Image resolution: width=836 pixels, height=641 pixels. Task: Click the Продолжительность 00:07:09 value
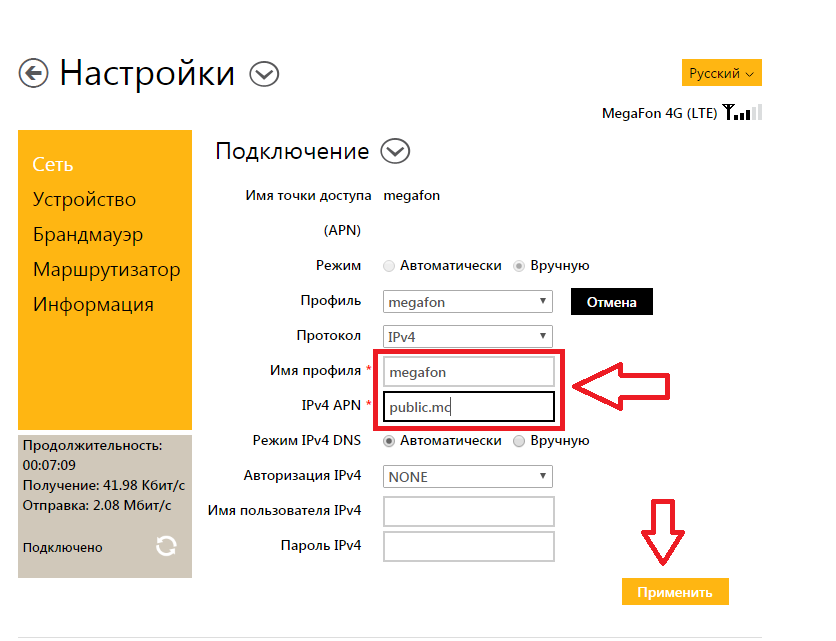[49, 465]
